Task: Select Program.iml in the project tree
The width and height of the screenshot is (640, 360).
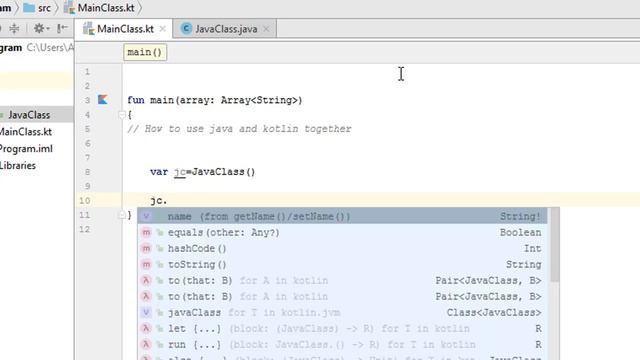Action: click(x=26, y=149)
